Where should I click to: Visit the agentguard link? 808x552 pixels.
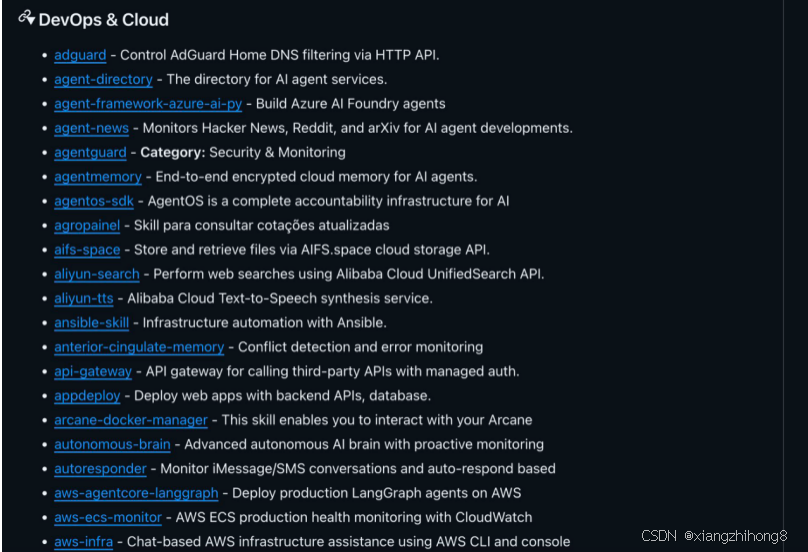pyautogui.click(x=90, y=152)
